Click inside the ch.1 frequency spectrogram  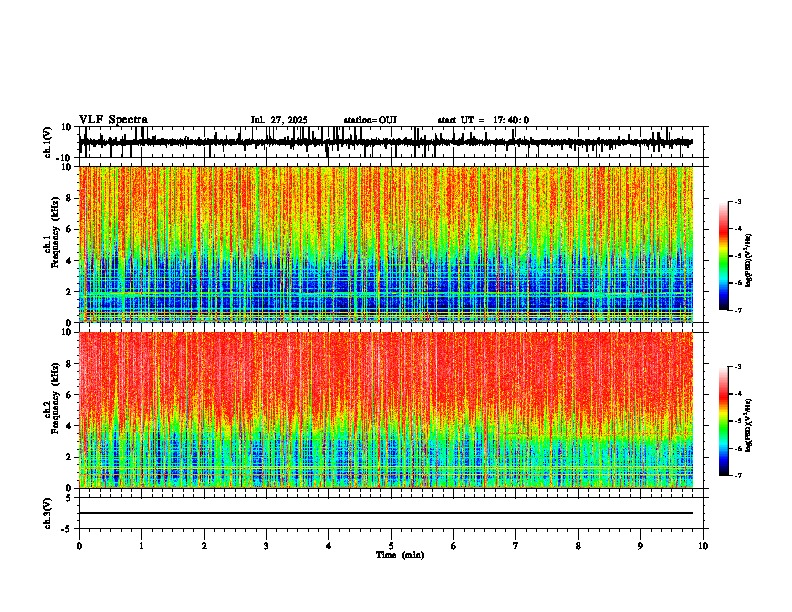click(386, 244)
